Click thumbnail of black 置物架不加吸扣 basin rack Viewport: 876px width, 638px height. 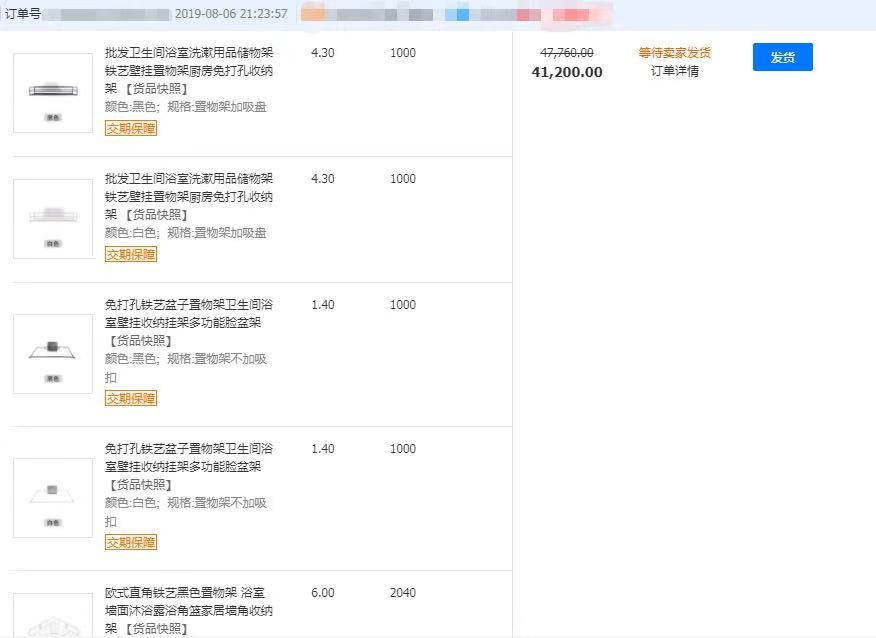coord(53,353)
